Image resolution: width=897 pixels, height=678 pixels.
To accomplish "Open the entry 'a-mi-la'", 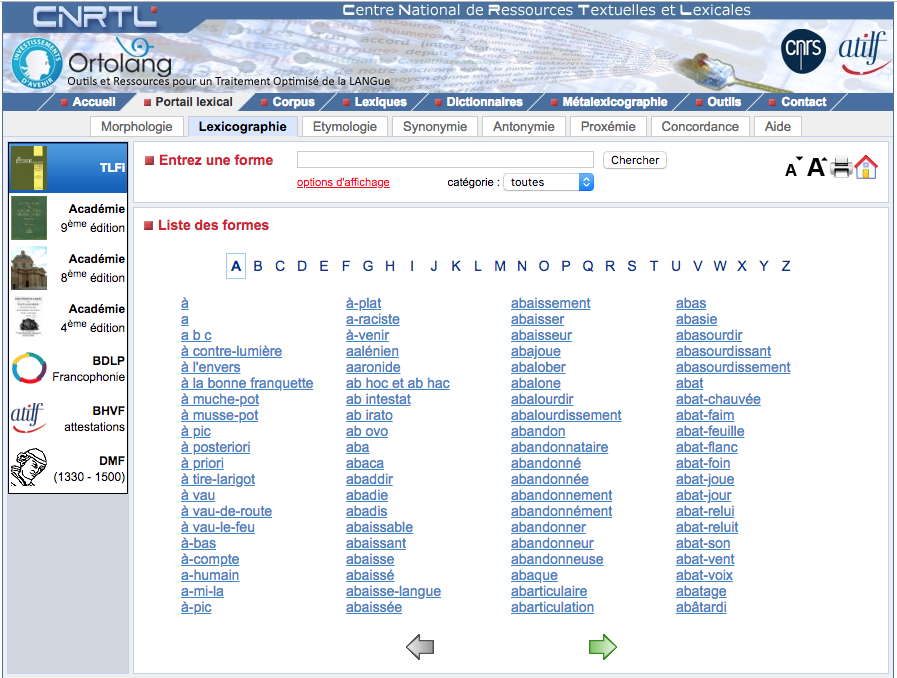I will pyautogui.click(x=202, y=591).
